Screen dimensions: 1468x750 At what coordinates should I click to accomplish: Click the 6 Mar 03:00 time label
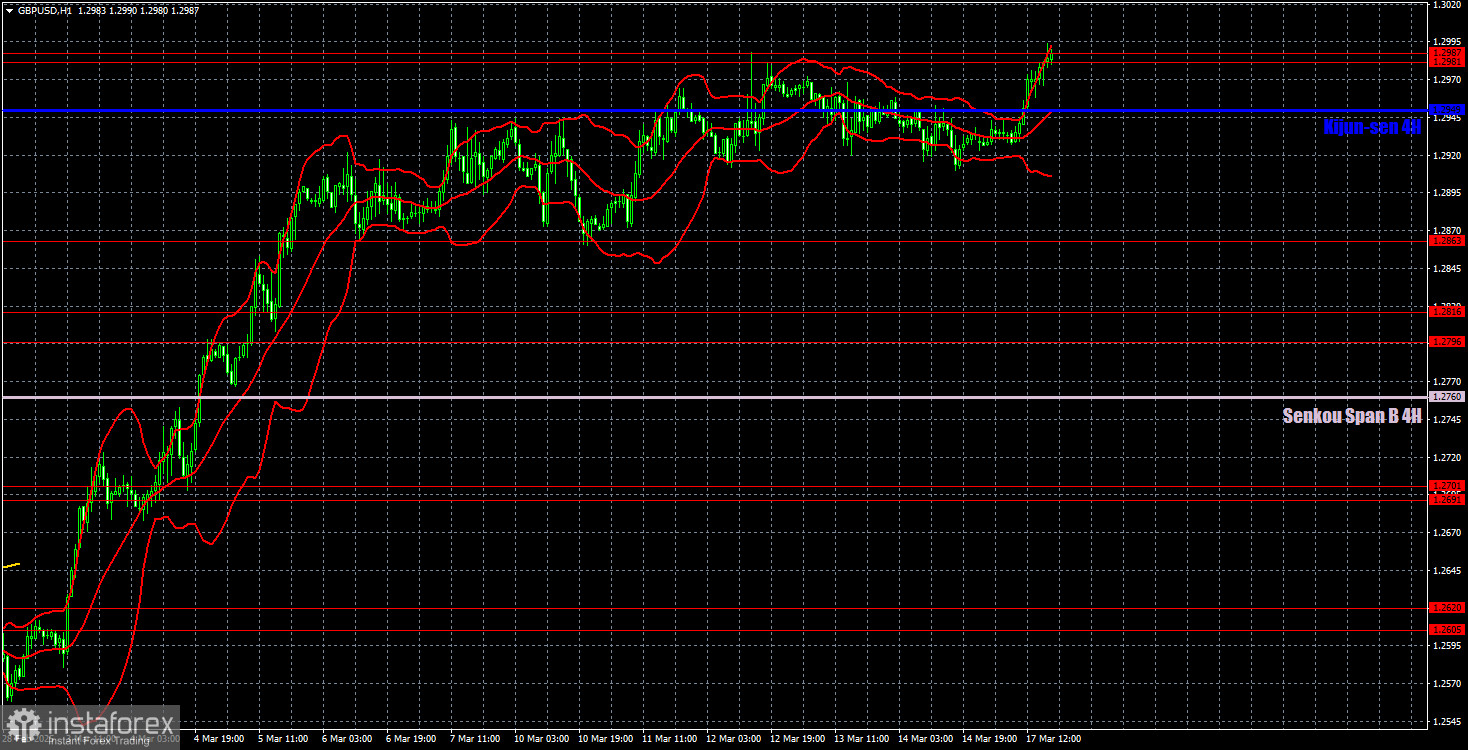[x=345, y=739]
